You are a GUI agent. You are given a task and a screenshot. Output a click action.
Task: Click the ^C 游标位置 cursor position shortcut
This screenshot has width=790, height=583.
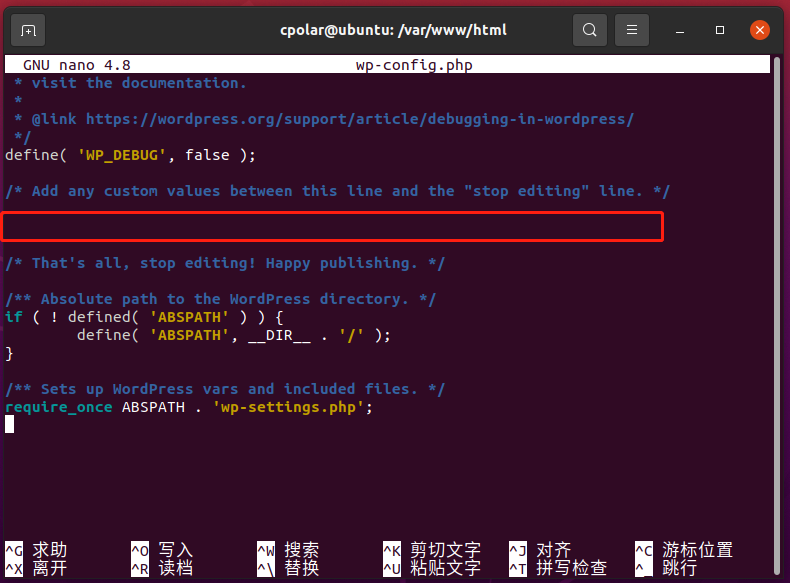pos(684,550)
